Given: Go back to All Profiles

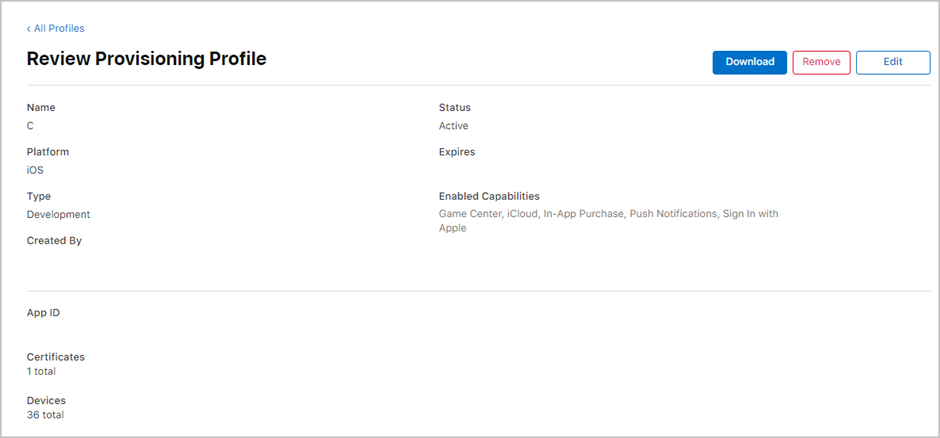Looking at the screenshot, I should tap(56, 28).
